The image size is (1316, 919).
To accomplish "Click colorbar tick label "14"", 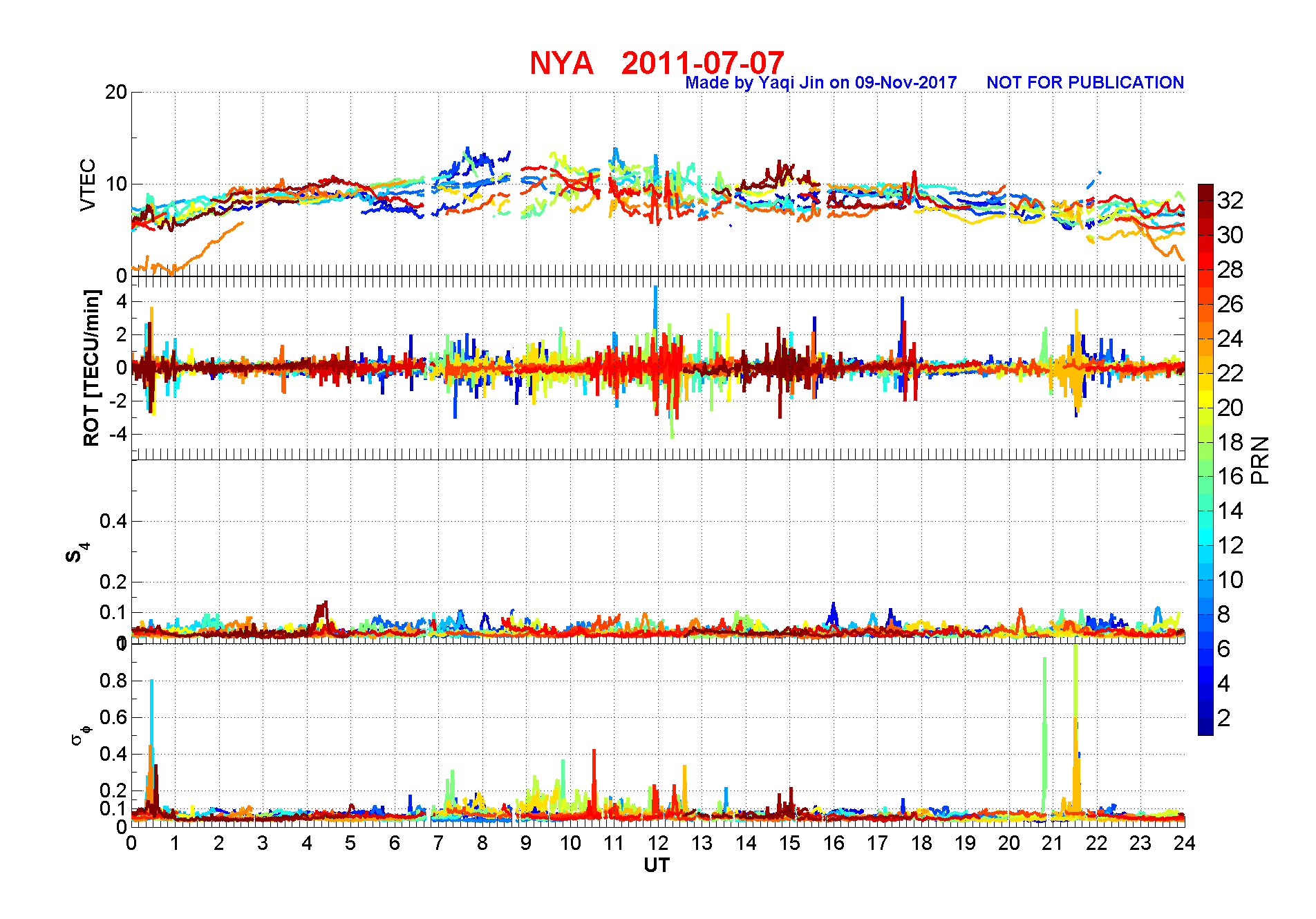I will point(1230,511).
